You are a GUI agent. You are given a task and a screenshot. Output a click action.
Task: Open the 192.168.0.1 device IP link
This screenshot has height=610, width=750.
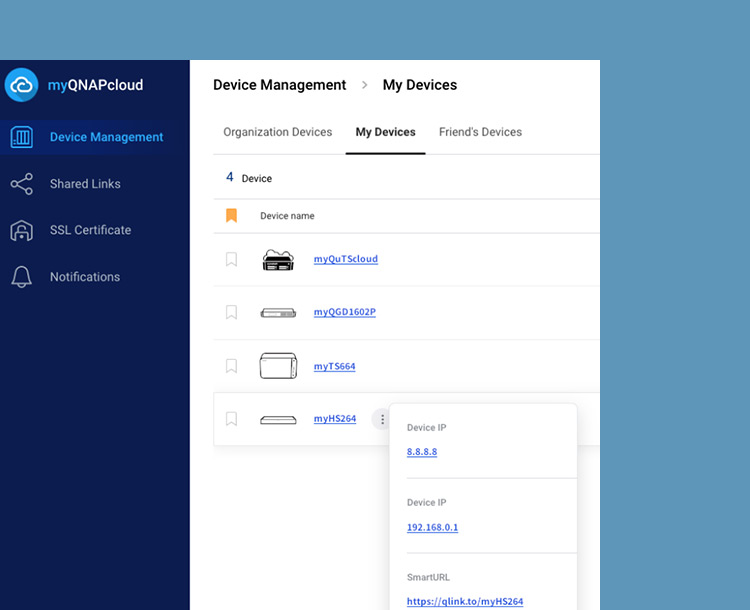pyautogui.click(x=432, y=527)
